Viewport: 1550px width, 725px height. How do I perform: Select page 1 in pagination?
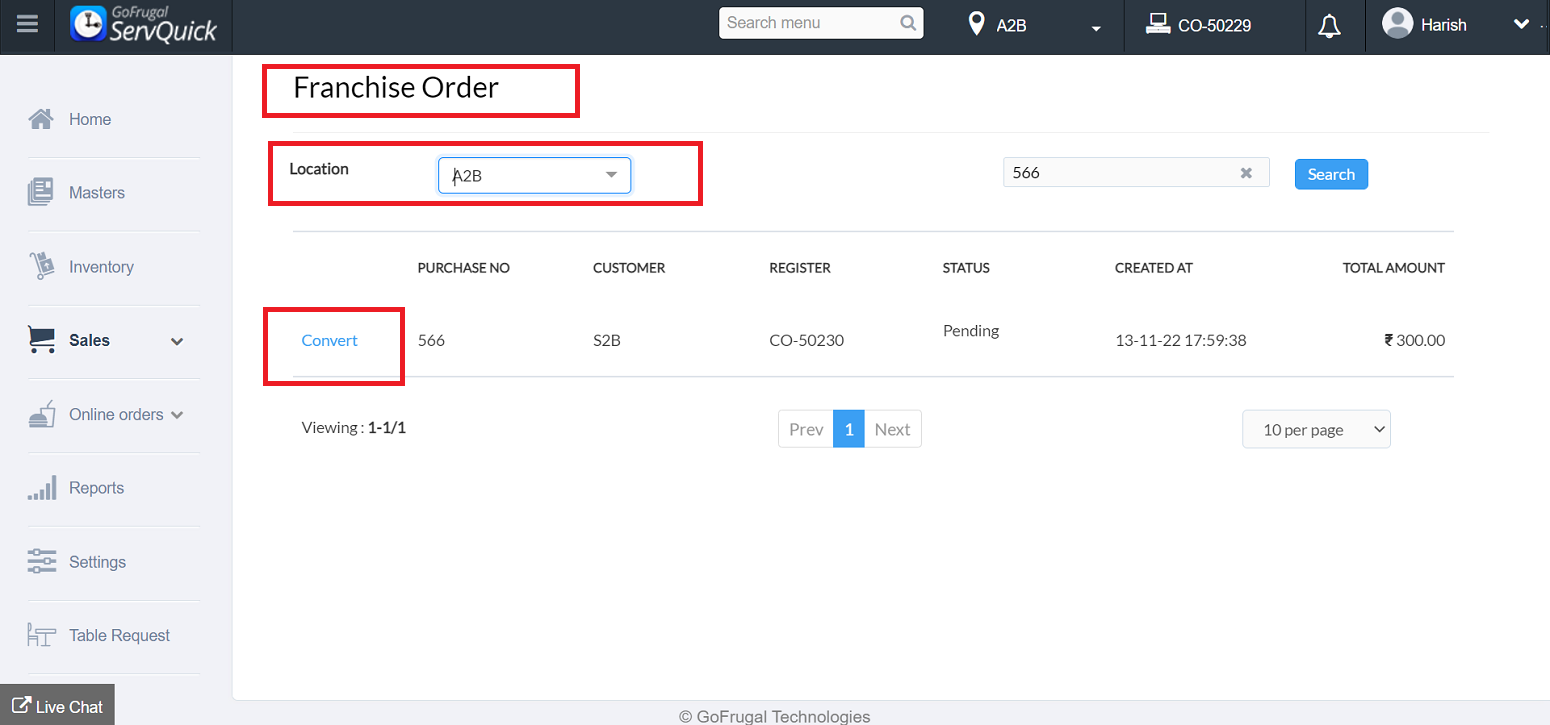coord(849,429)
